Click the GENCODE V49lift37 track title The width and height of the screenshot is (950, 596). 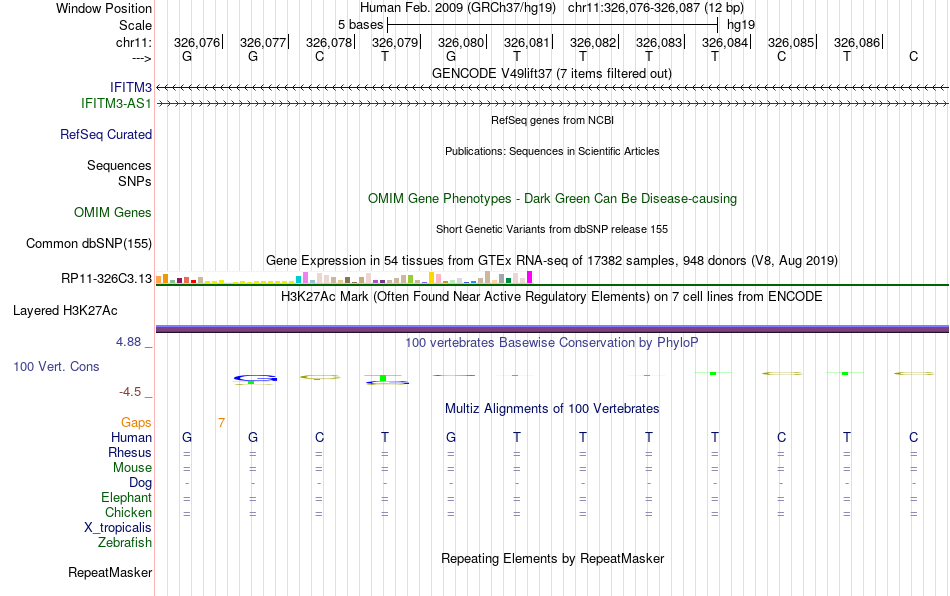552,73
